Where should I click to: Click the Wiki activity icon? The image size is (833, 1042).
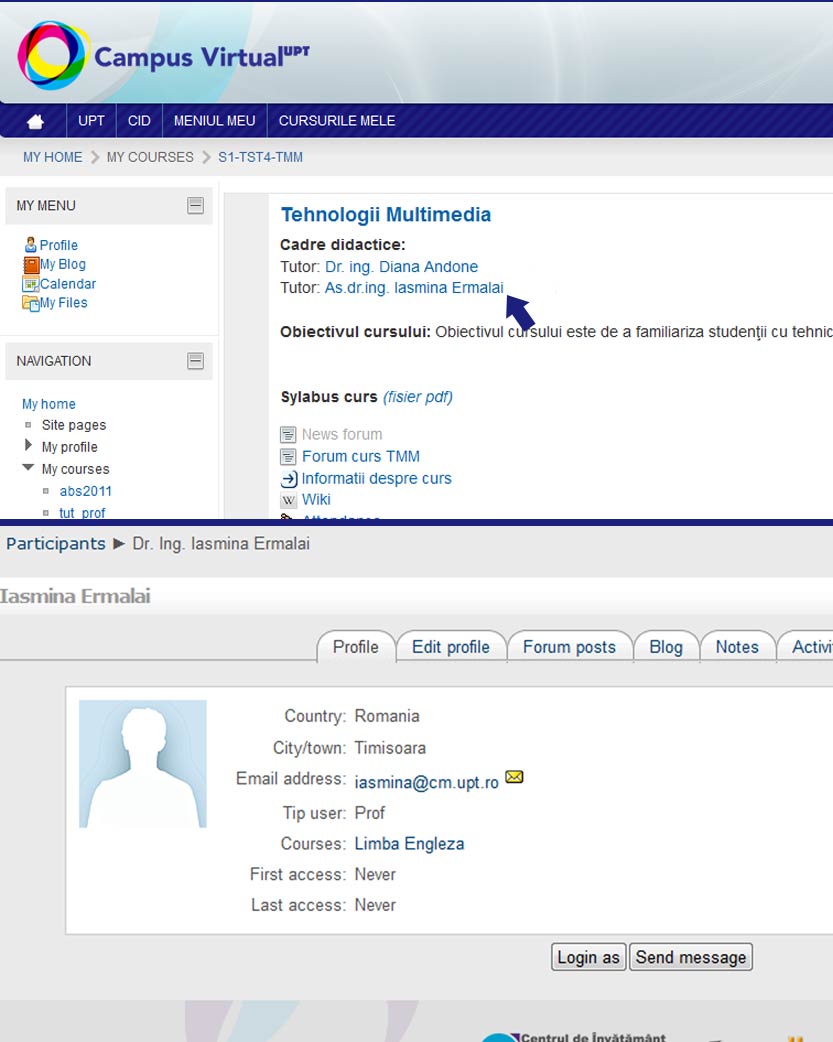tap(288, 500)
